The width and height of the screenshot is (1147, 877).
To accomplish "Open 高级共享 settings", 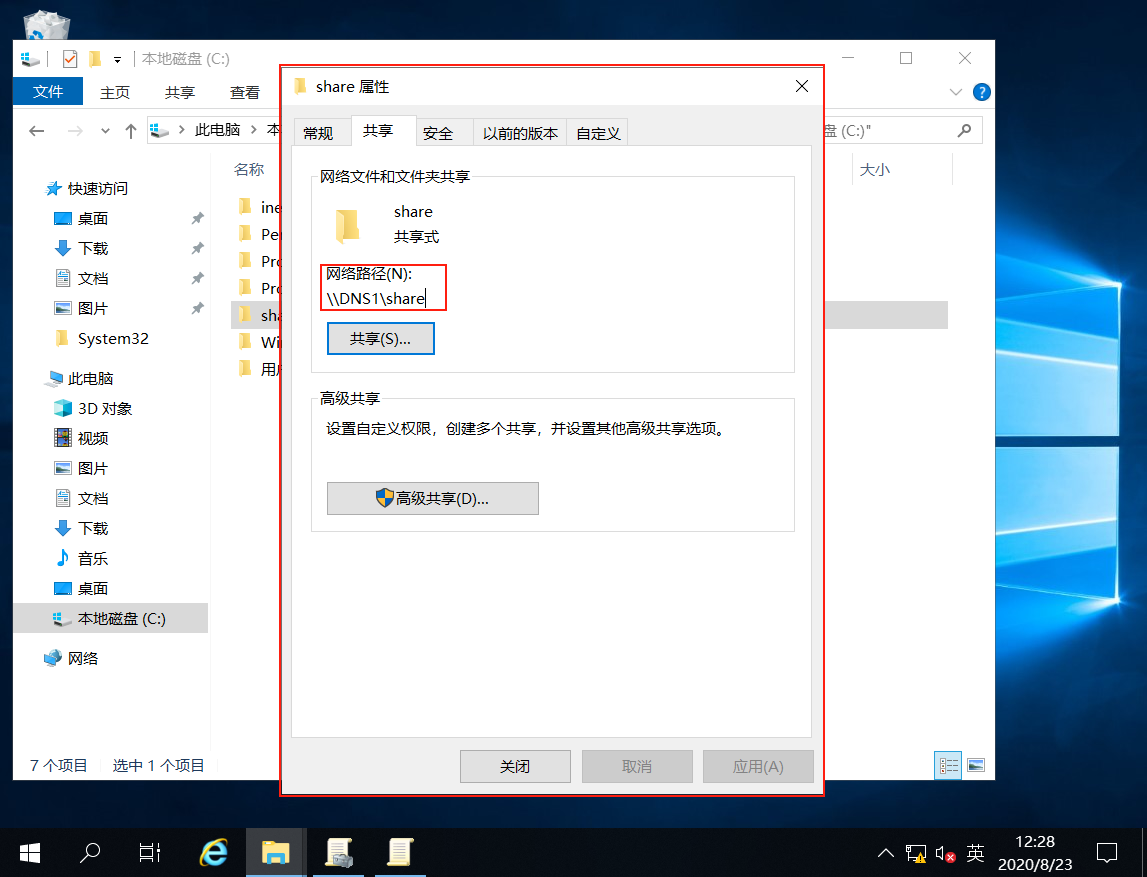I will tap(432, 498).
